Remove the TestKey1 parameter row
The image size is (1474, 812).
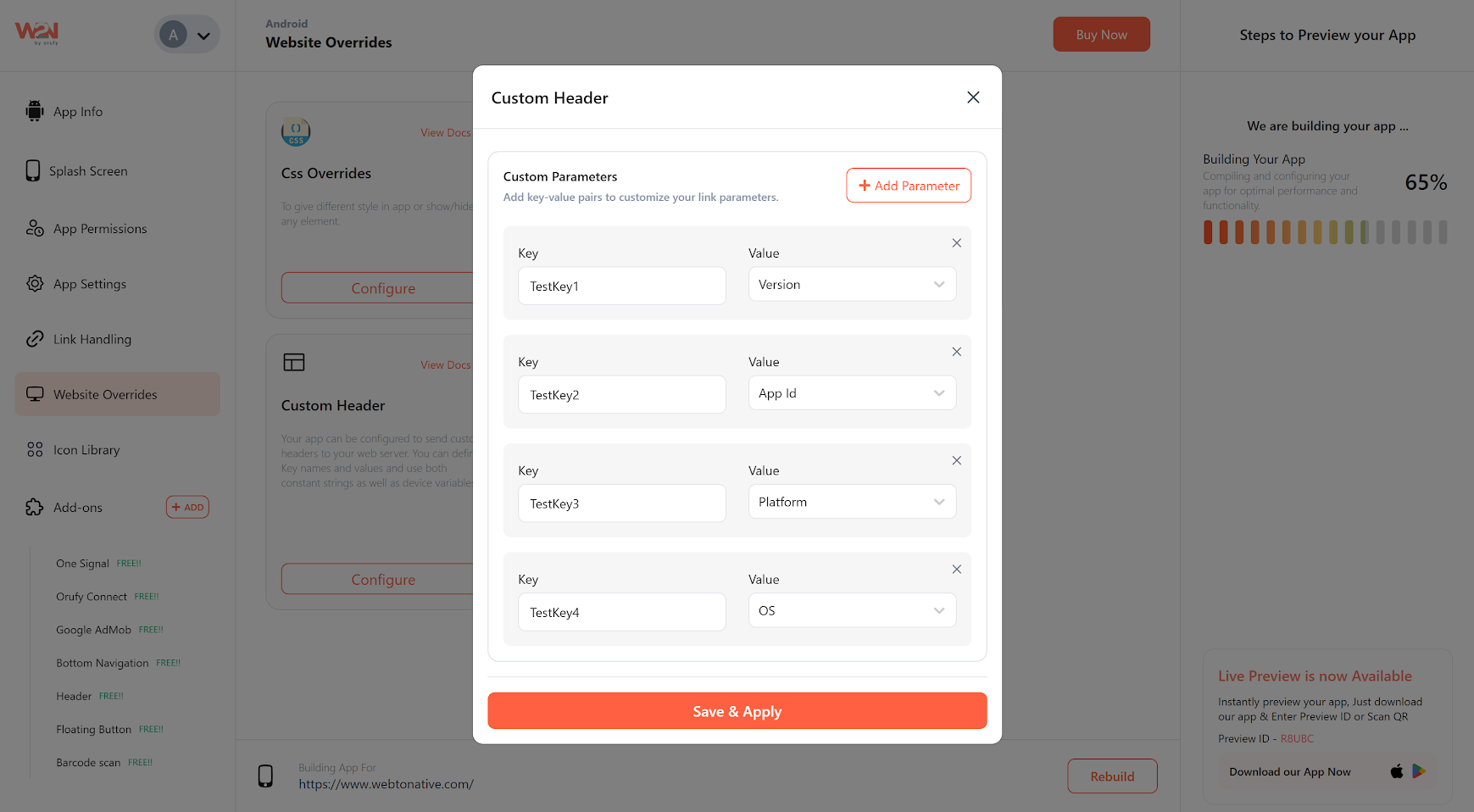(956, 243)
